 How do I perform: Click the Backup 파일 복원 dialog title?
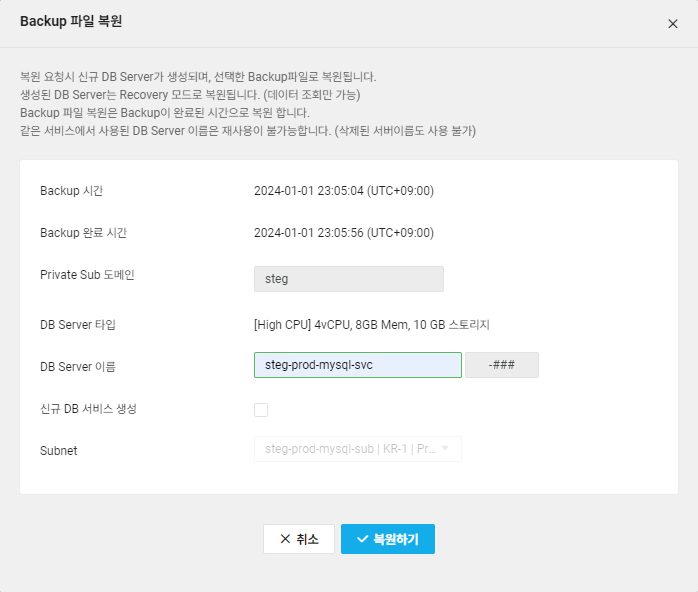click(x=72, y=21)
